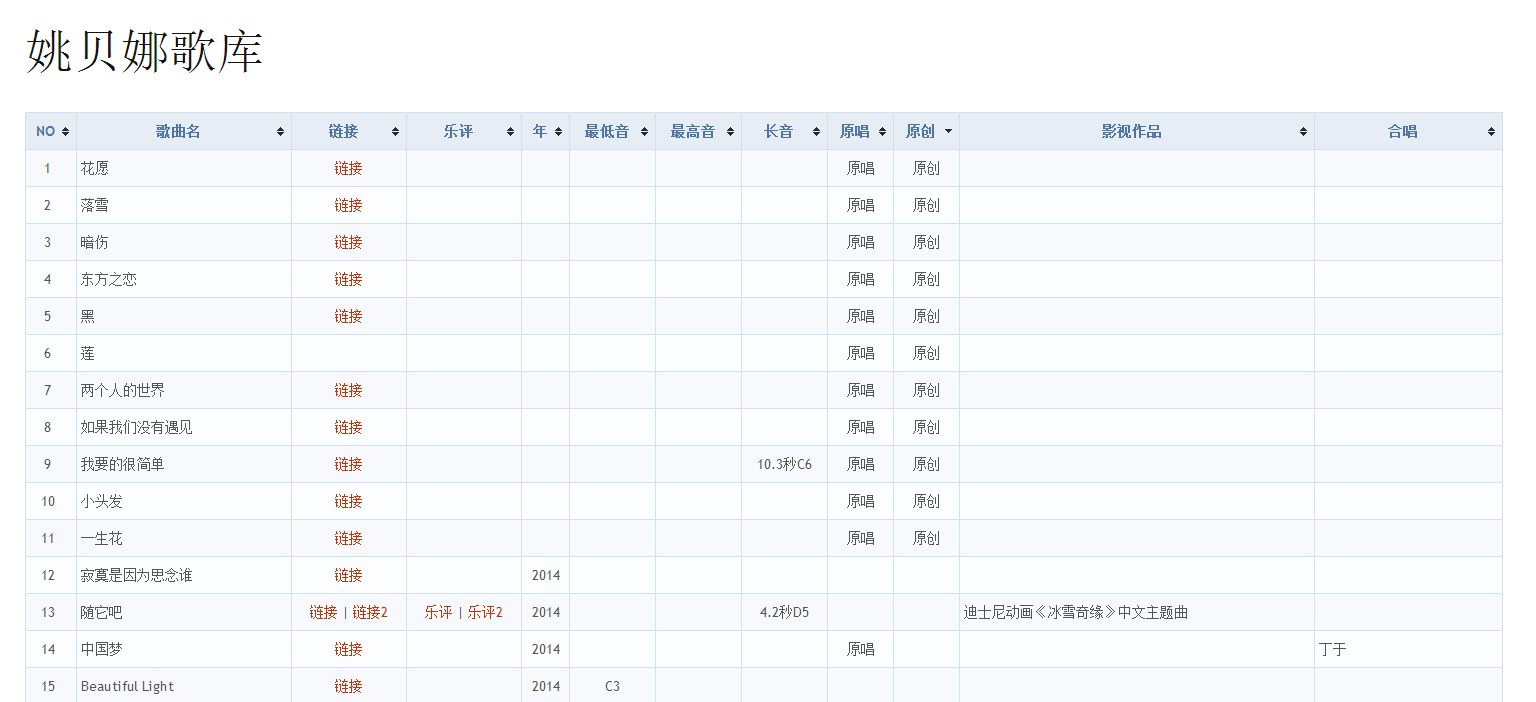Sort by 年 column arrows
The height and width of the screenshot is (702, 1536).
click(558, 132)
